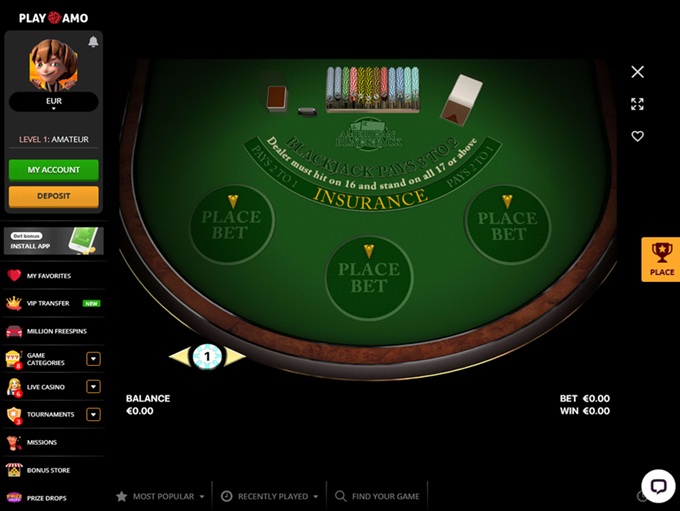Open the trophy Place leaderboard tab

tap(661, 259)
